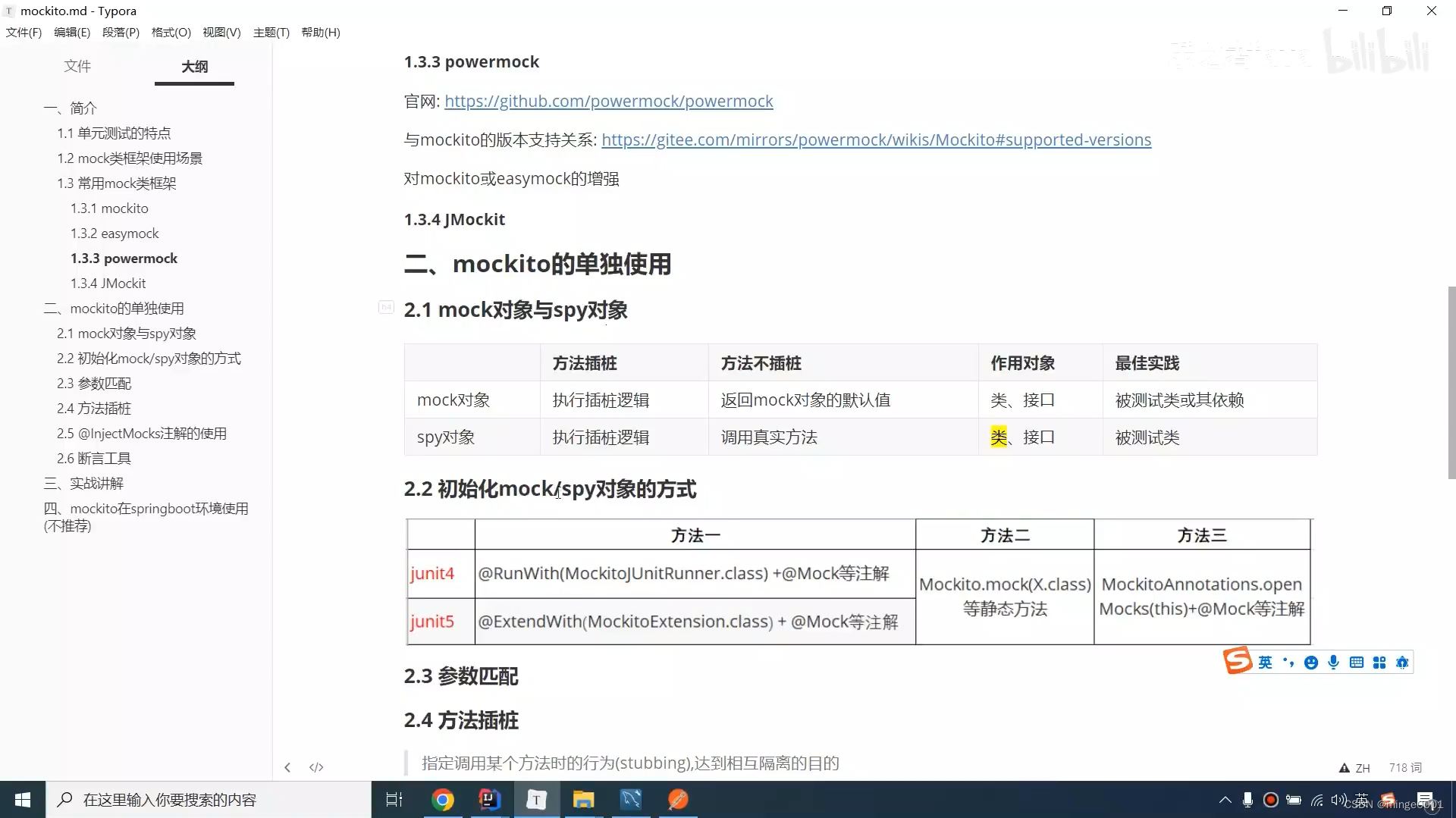Screen dimensions: 1456x818
Task: Select outline item '1.3 常用mock类框架'
Action: [x=116, y=183]
